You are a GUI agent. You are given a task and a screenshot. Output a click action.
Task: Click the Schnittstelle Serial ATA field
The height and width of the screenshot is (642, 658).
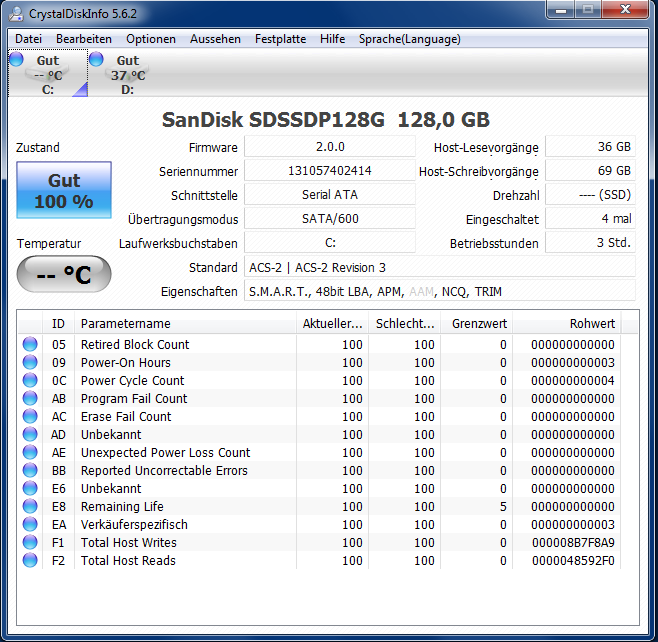330,195
